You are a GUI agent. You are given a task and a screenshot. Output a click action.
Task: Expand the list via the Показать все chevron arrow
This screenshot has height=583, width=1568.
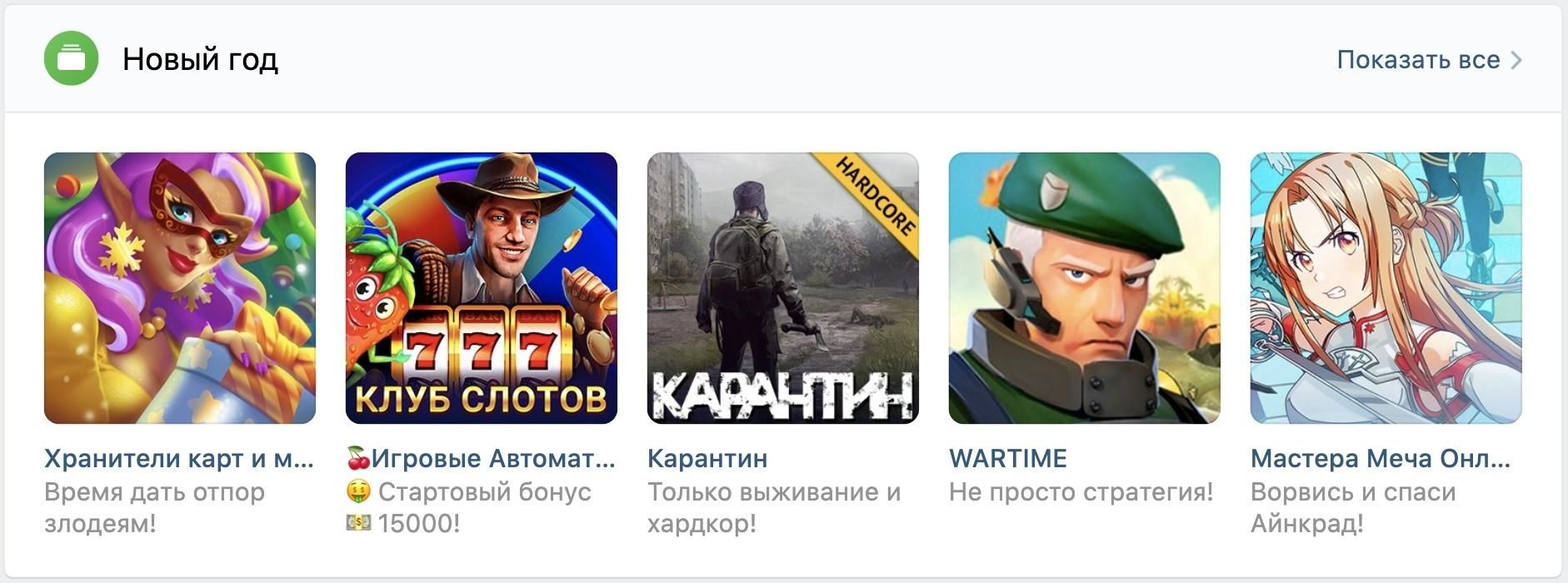[x=1516, y=60]
